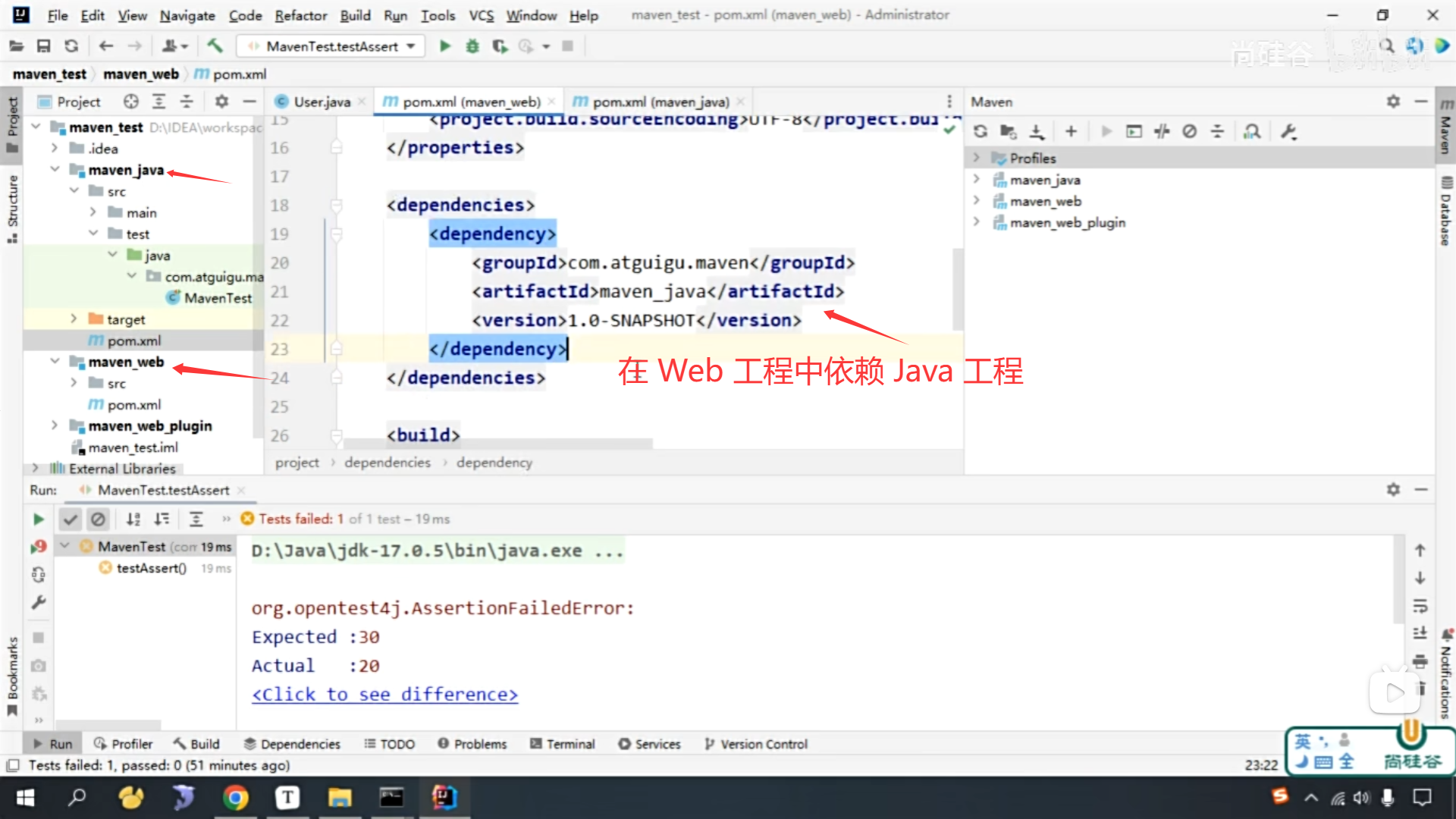Image resolution: width=1456 pixels, height=819 pixels.
Task: Open Maven settings wrench icon
Action: tap(1288, 131)
